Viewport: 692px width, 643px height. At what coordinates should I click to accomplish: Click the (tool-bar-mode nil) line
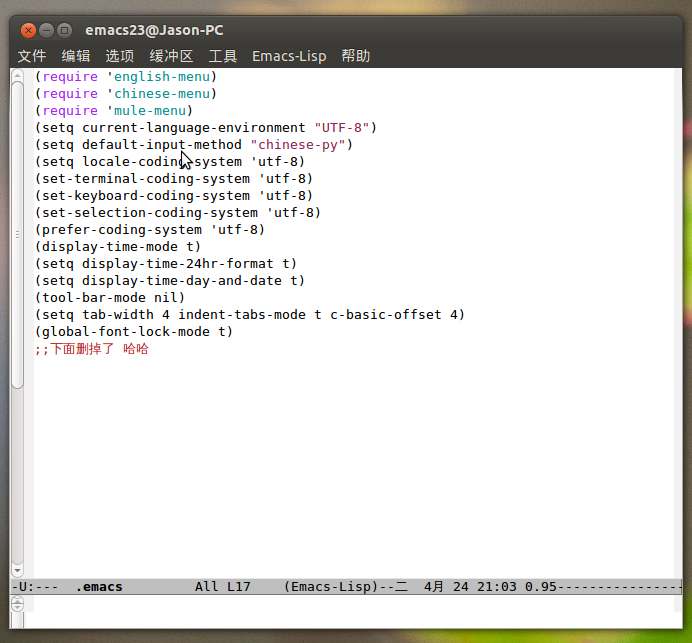[110, 297]
